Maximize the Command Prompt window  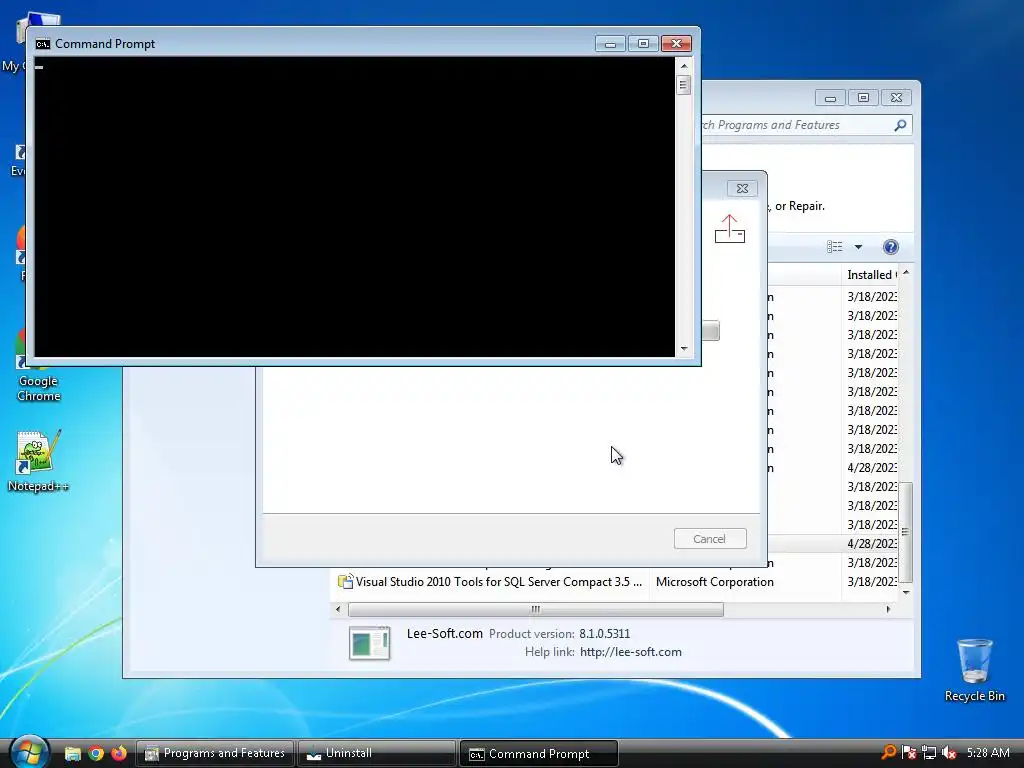tap(643, 44)
